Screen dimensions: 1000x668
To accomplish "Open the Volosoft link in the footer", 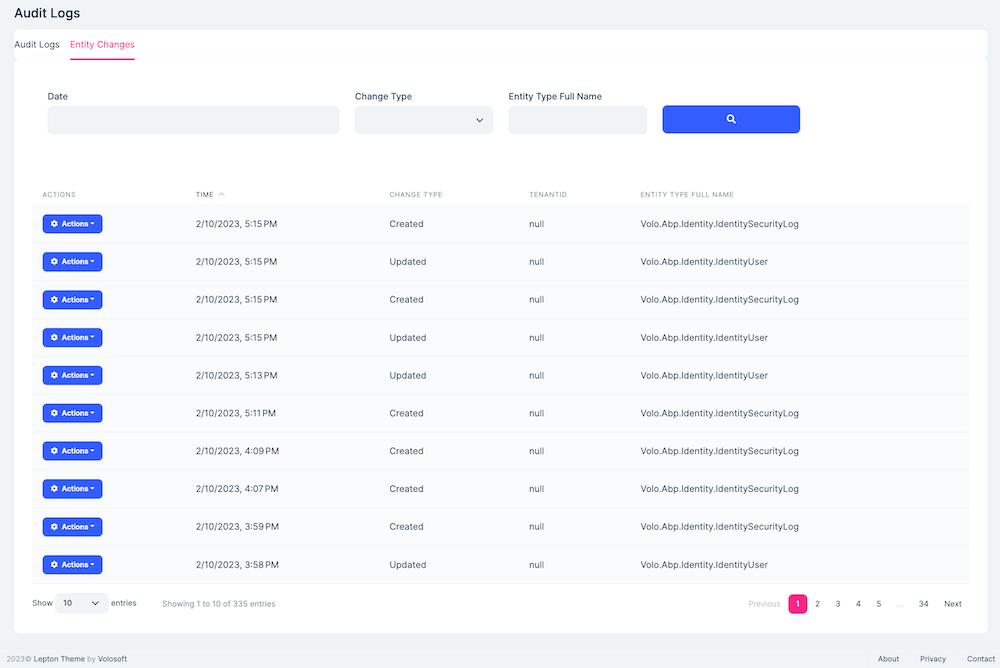I will (x=112, y=658).
